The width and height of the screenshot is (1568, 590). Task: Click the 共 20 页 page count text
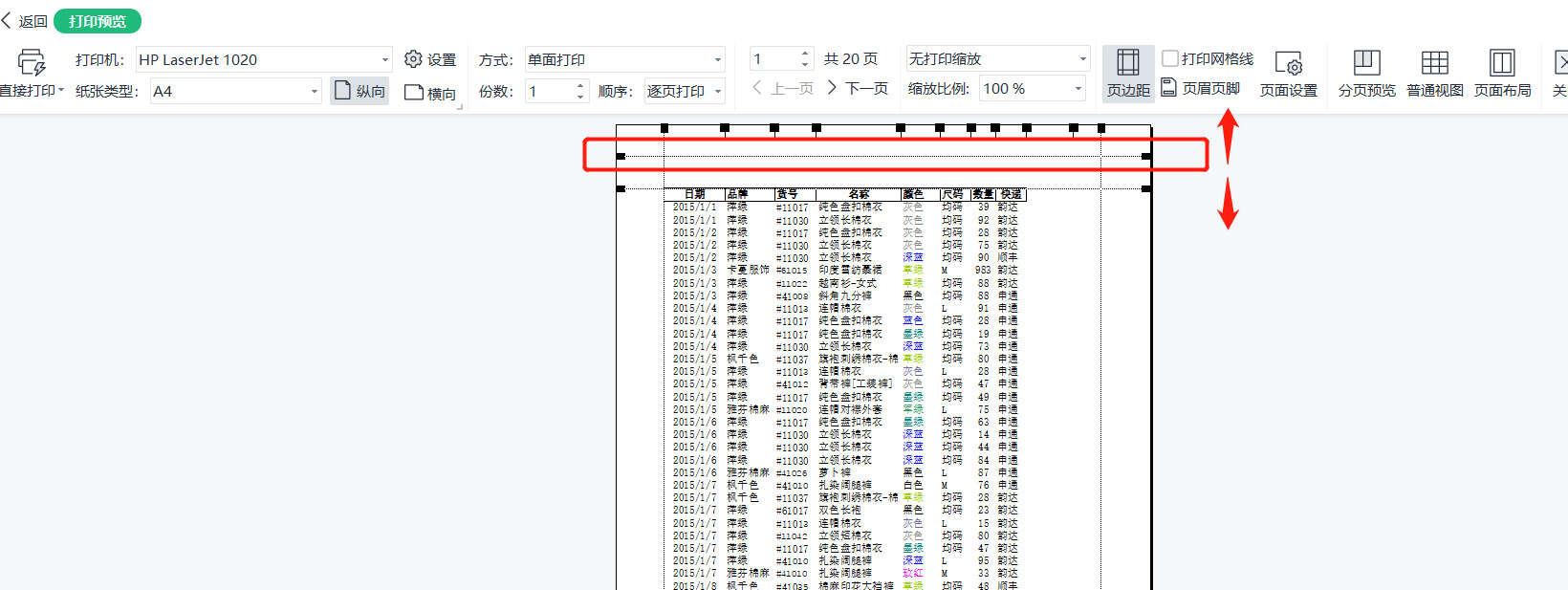click(x=850, y=59)
